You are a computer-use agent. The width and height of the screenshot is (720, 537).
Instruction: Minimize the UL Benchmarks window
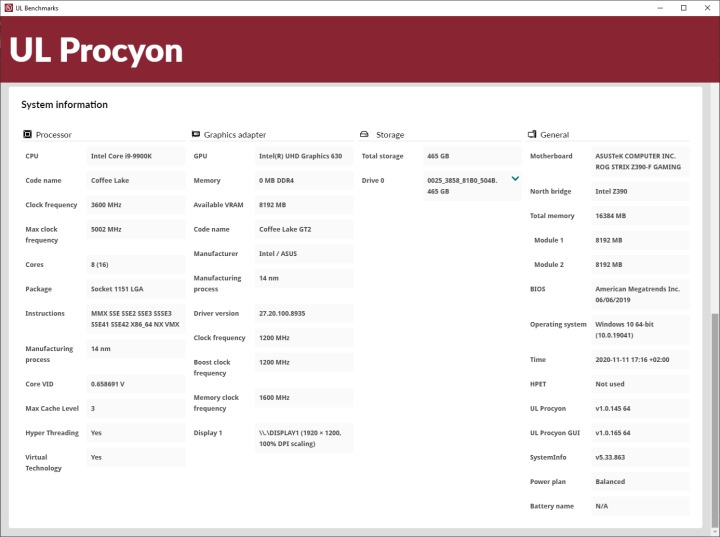point(660,8)
